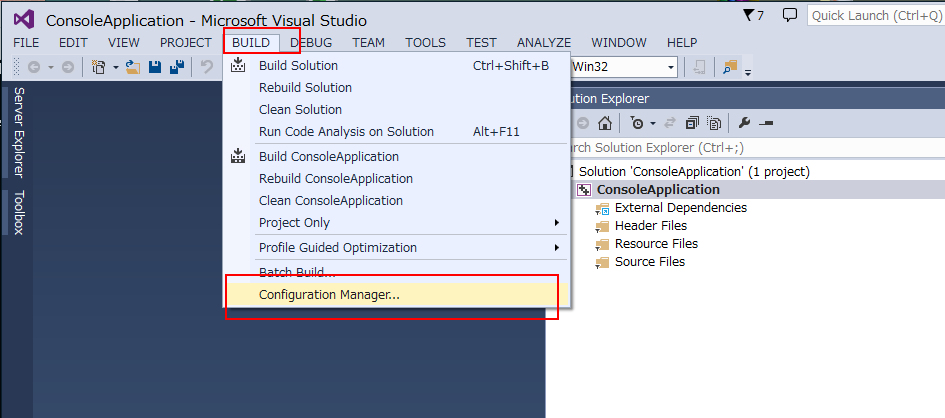Click the Navigate Backward toolbar arrow
The image size is (945, 418).
34,67
